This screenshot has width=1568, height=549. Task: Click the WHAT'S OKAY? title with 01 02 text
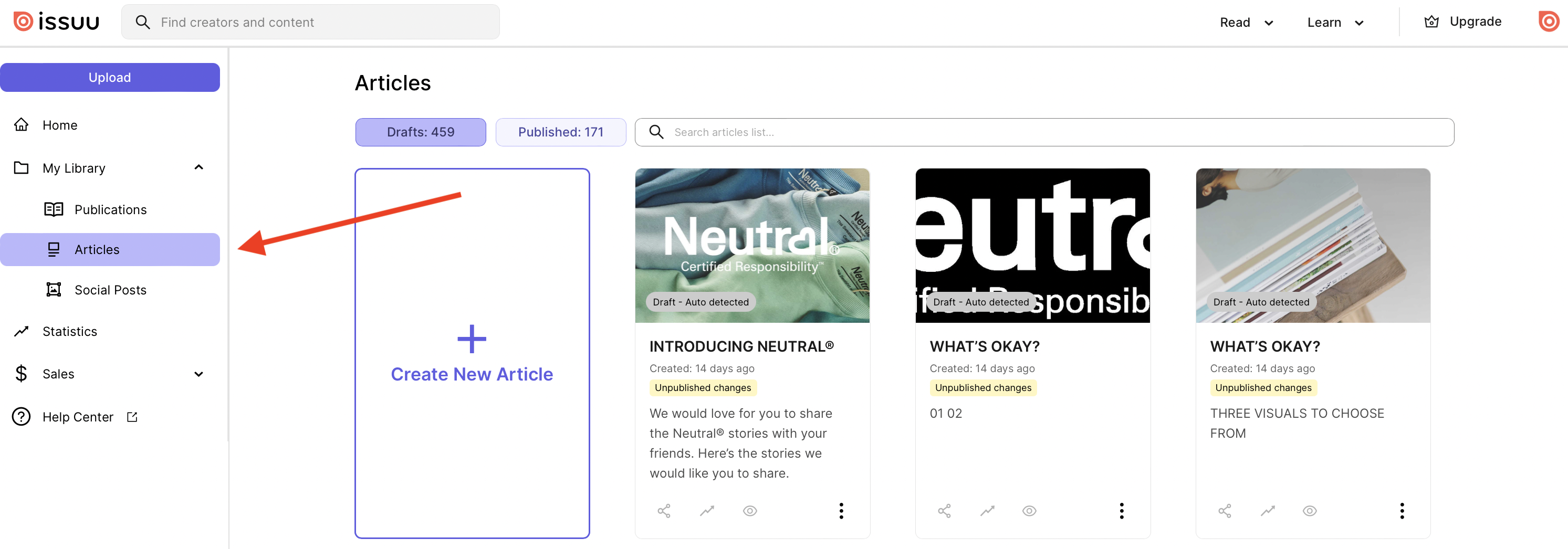pyautogui.click(x=984, y=347)
